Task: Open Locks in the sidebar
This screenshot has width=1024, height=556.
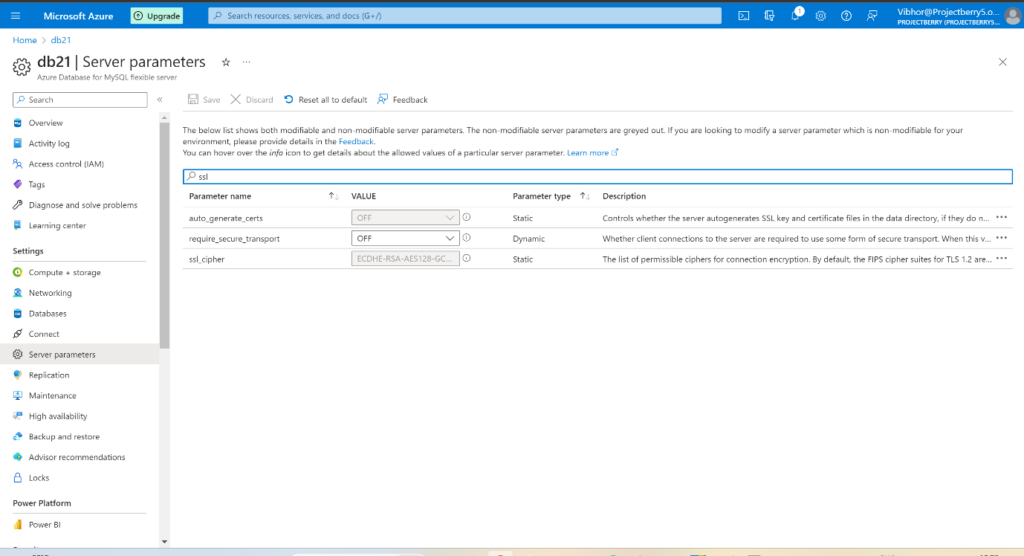Action: 39,478
